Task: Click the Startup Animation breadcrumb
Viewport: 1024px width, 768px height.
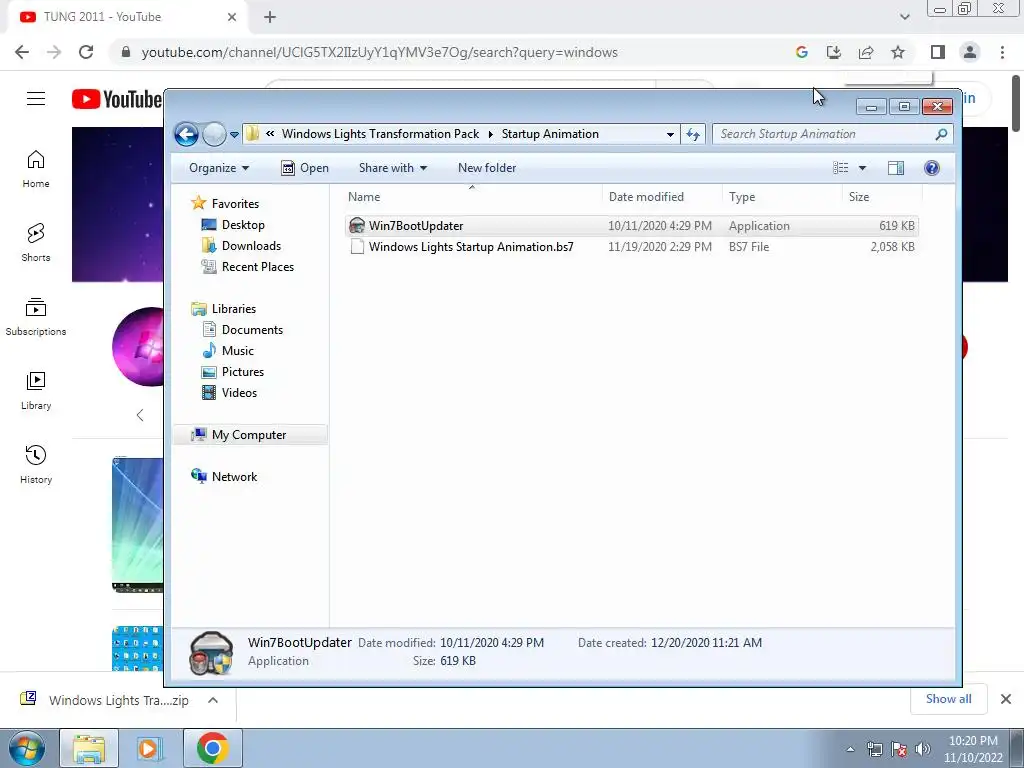Action: [550, 134]
